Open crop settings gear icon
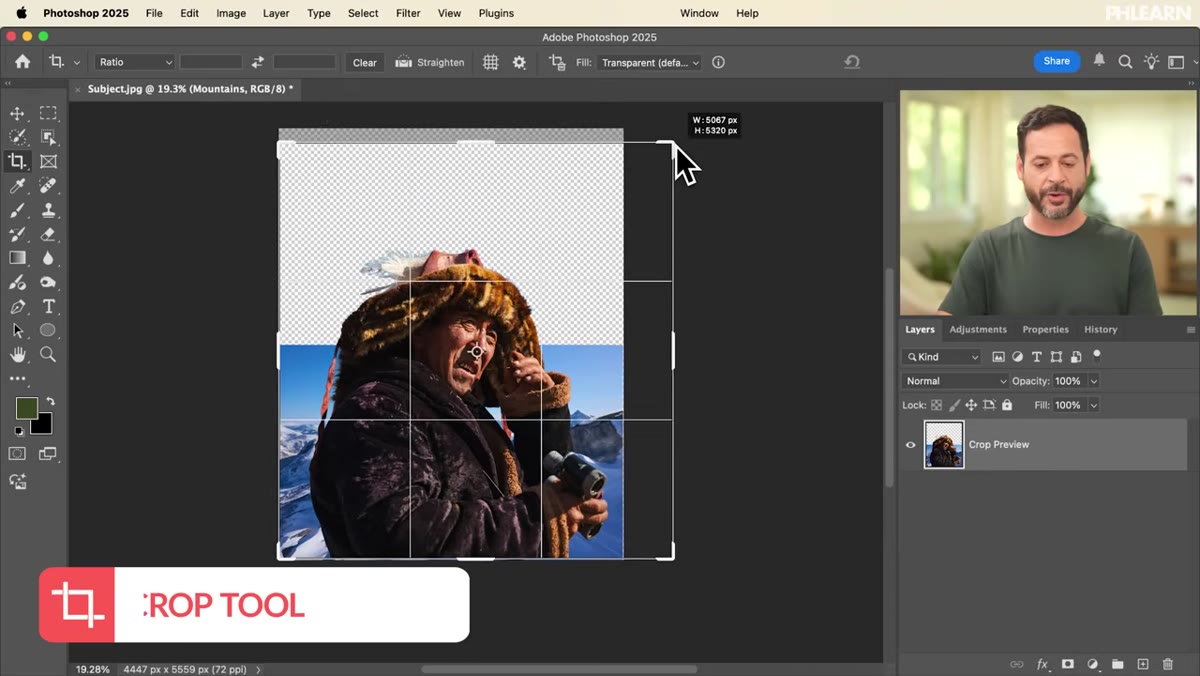Image resolution: width=1200 pixels, height=676 pixels. pos(519,62)
